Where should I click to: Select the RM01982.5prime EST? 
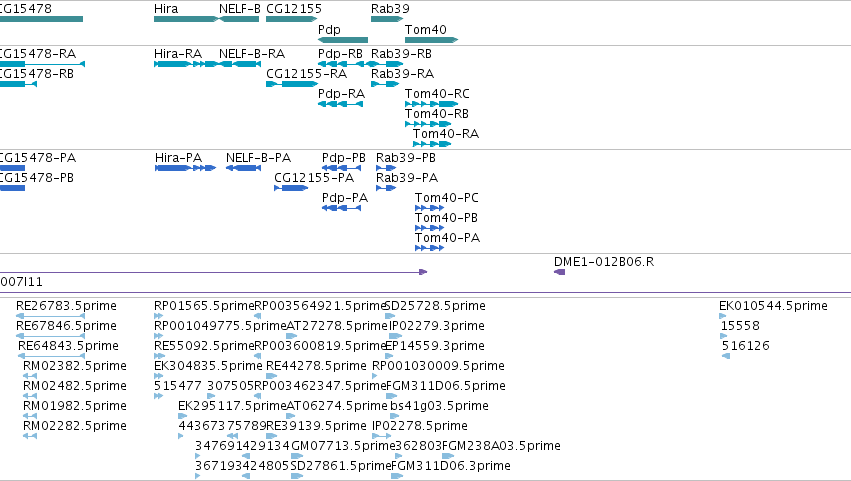[30, 416]
